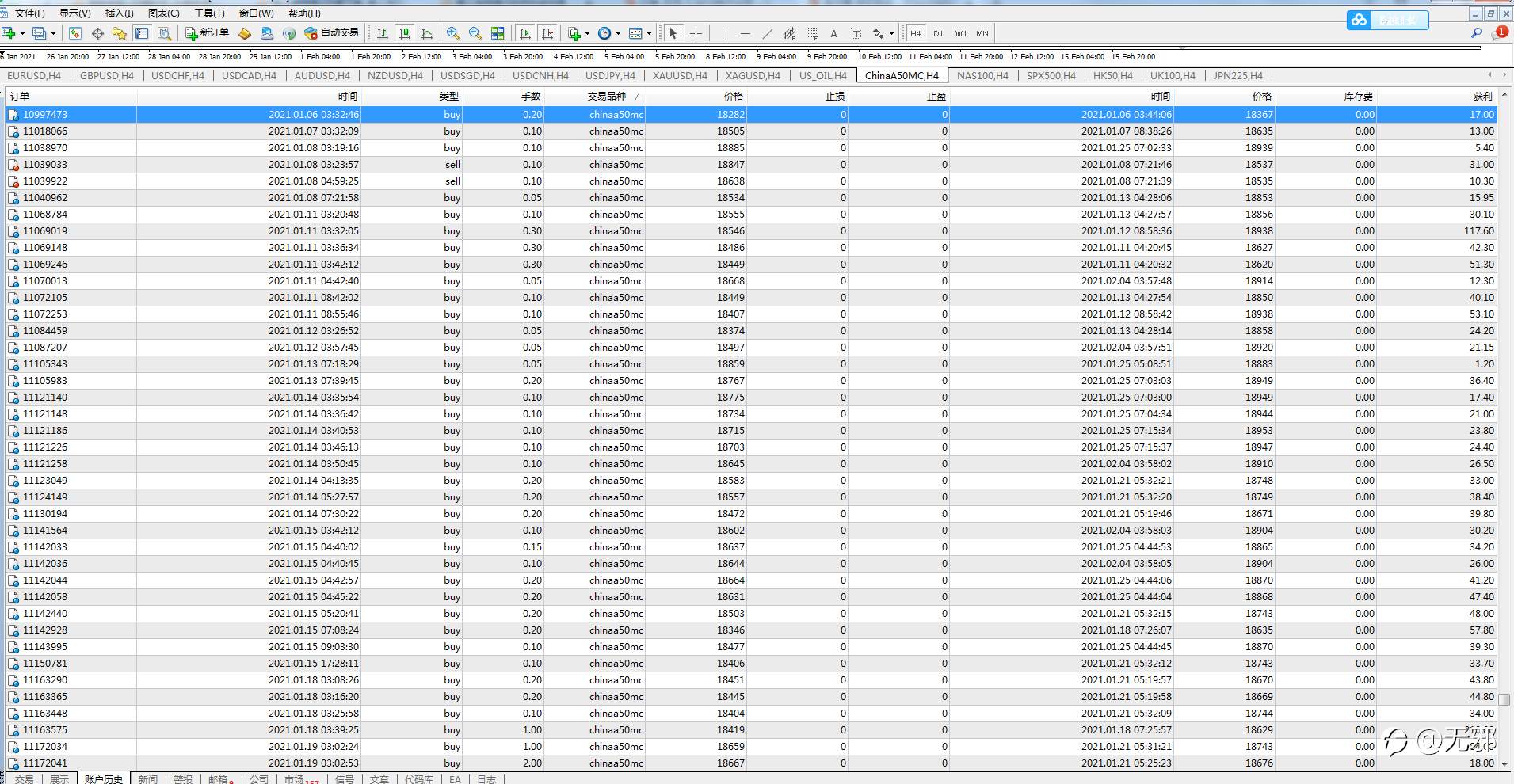Set timeframe to W1
The image size is (1514, 784).
(960, 33)
